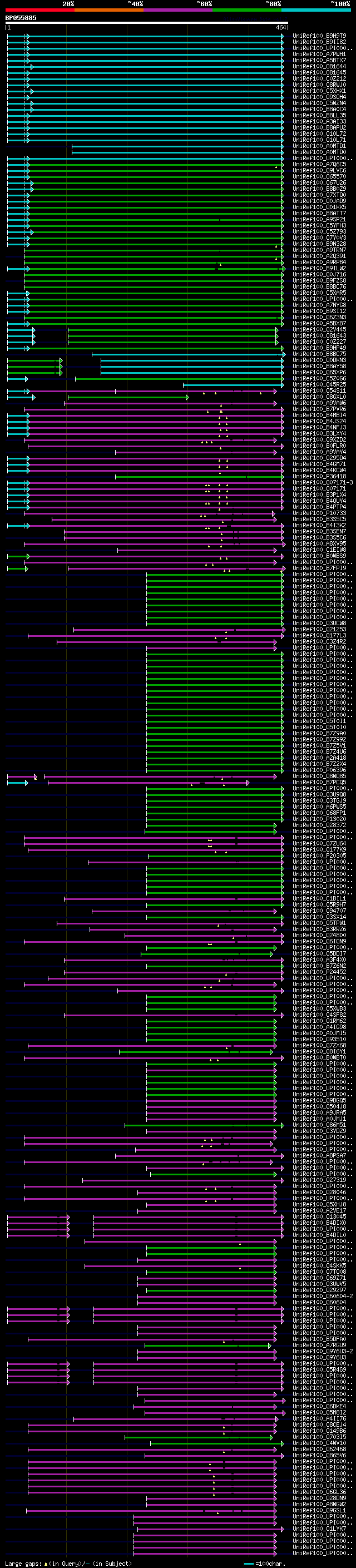Select hit UniRef100_B4MBI4
This screenshot has width=356, height=1568.
[x=319, y=414]
